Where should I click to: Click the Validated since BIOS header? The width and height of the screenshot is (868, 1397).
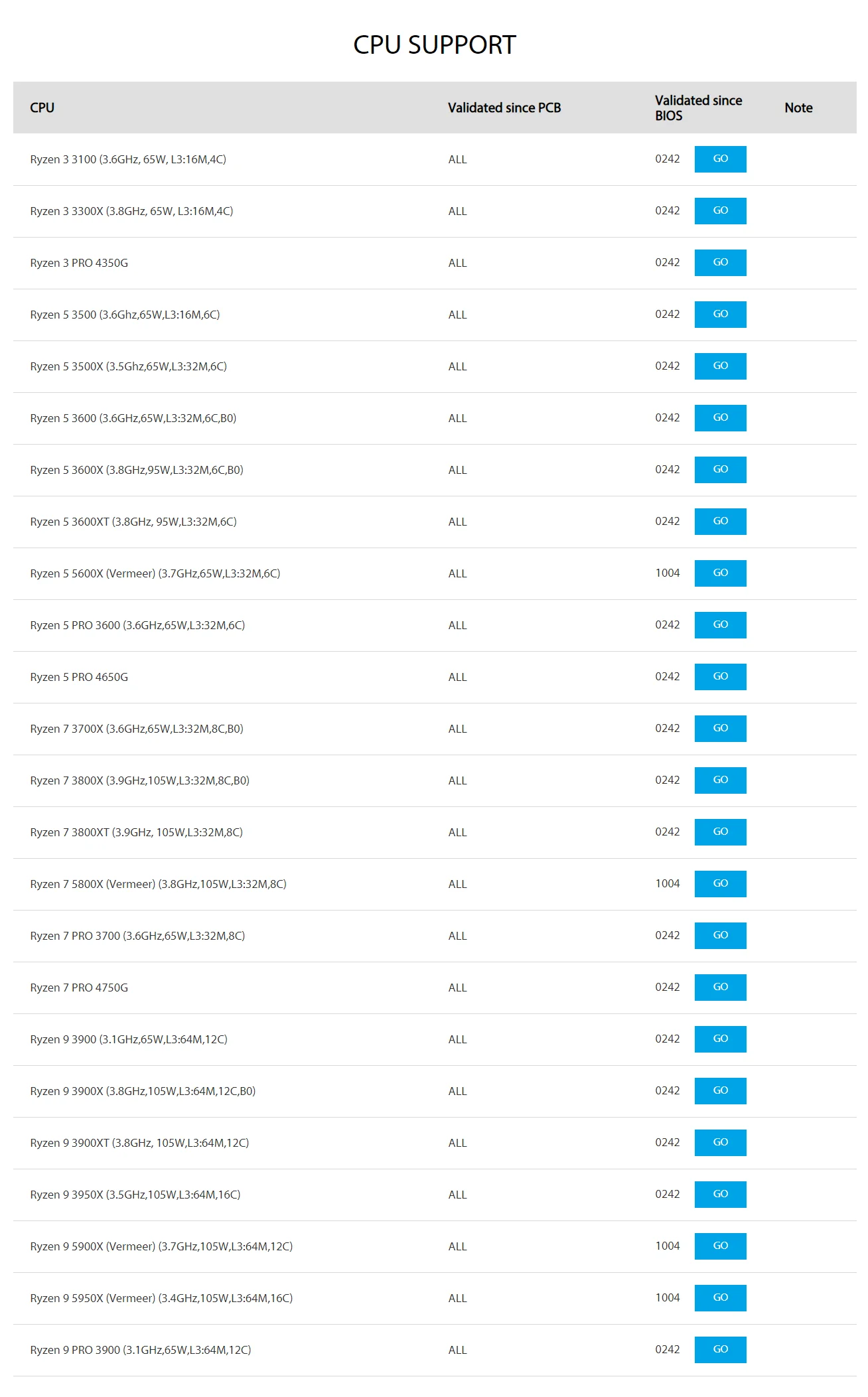[698, 108]
